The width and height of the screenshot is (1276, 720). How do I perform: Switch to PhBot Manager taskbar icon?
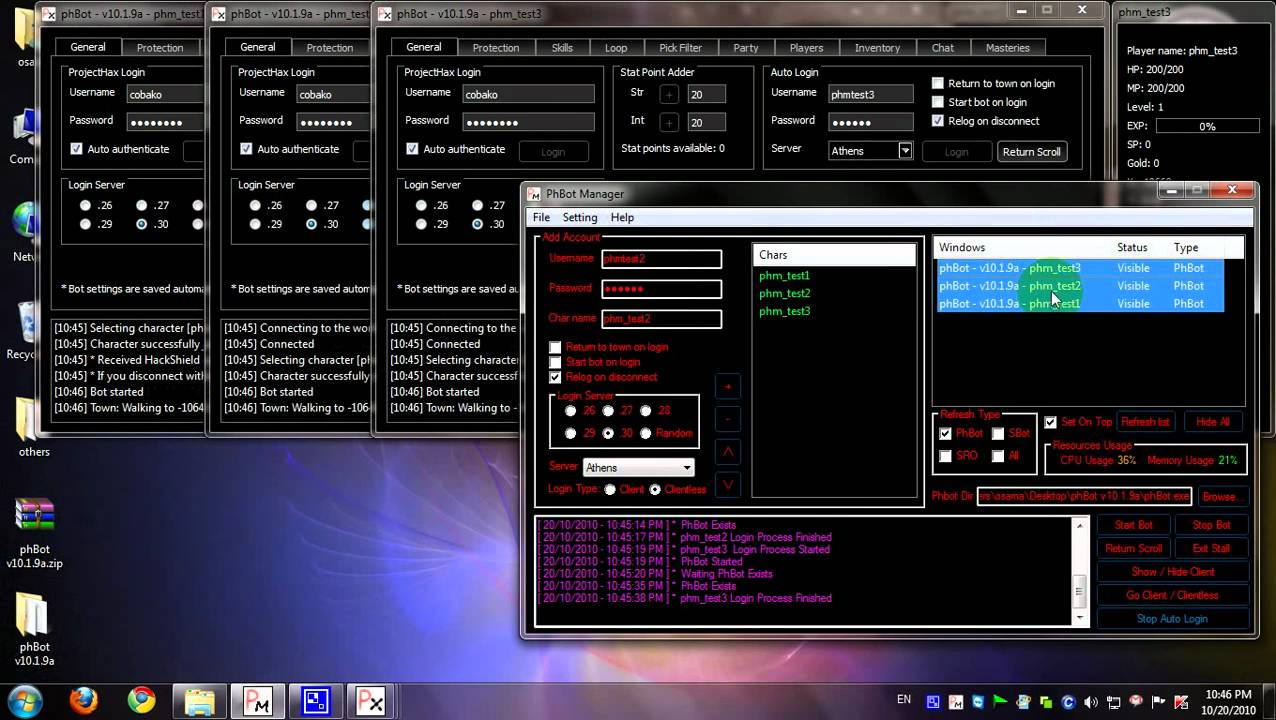coord(257,701)
